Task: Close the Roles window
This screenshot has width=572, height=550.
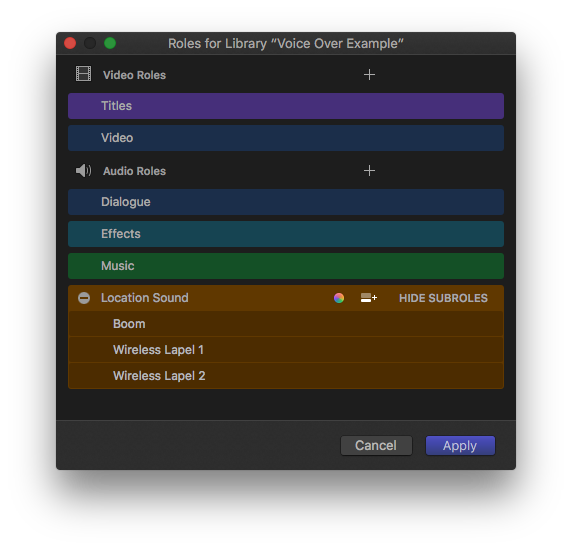Action: click(70, 43)
